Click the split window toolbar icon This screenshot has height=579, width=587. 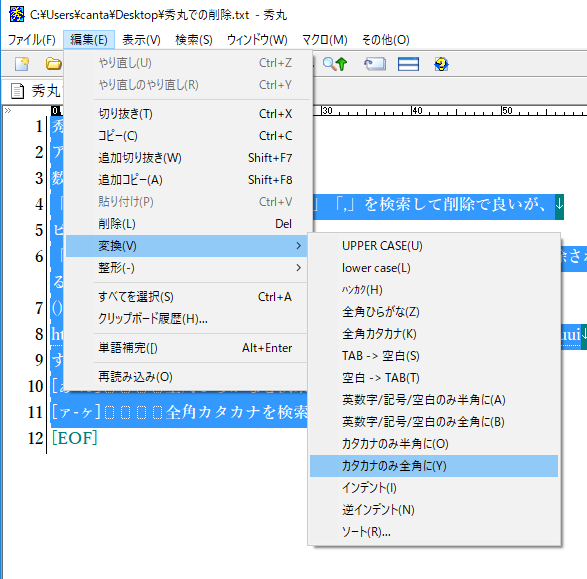coord(408,64)
